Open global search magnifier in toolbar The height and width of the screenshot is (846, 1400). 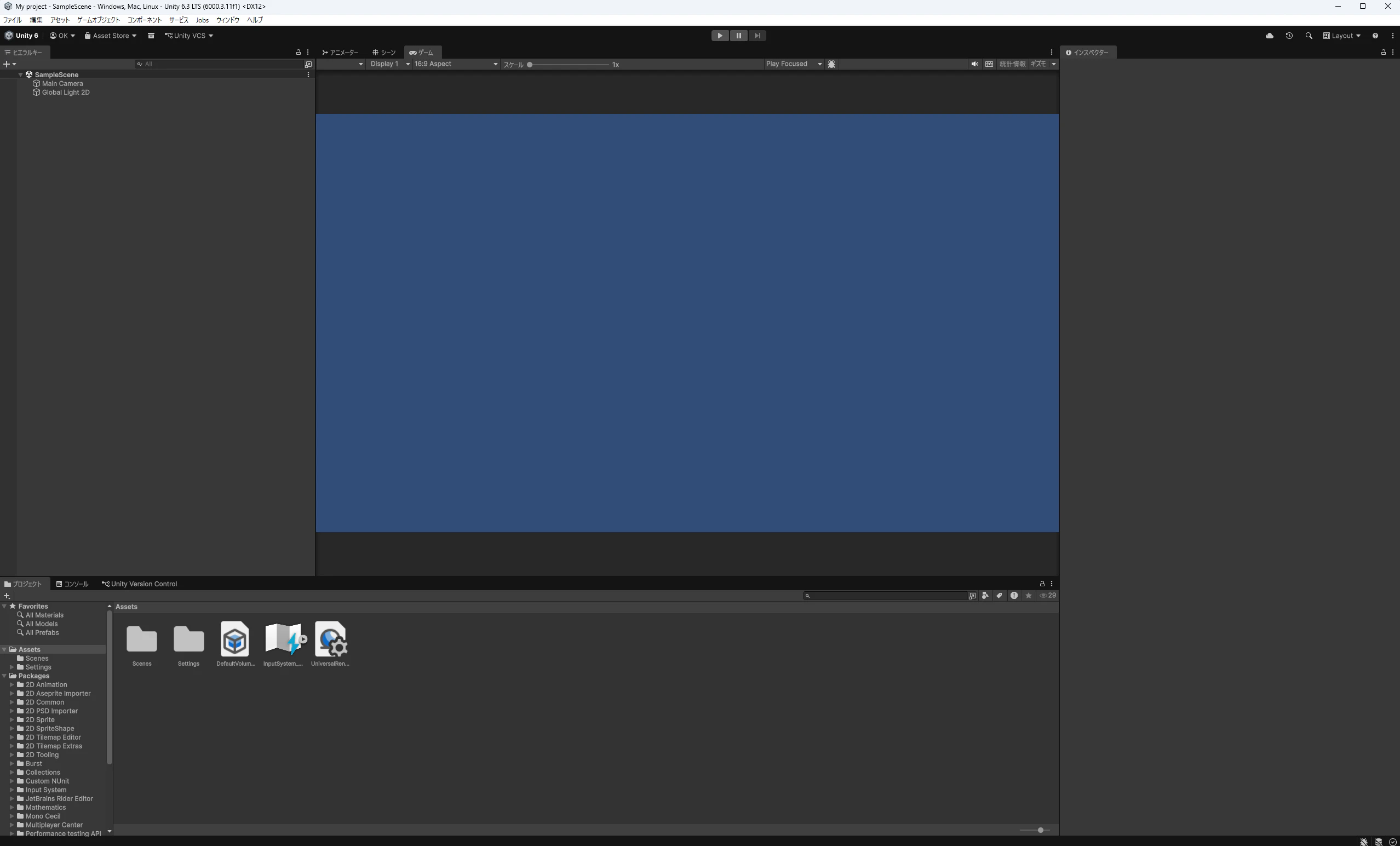click(1309, 35)
